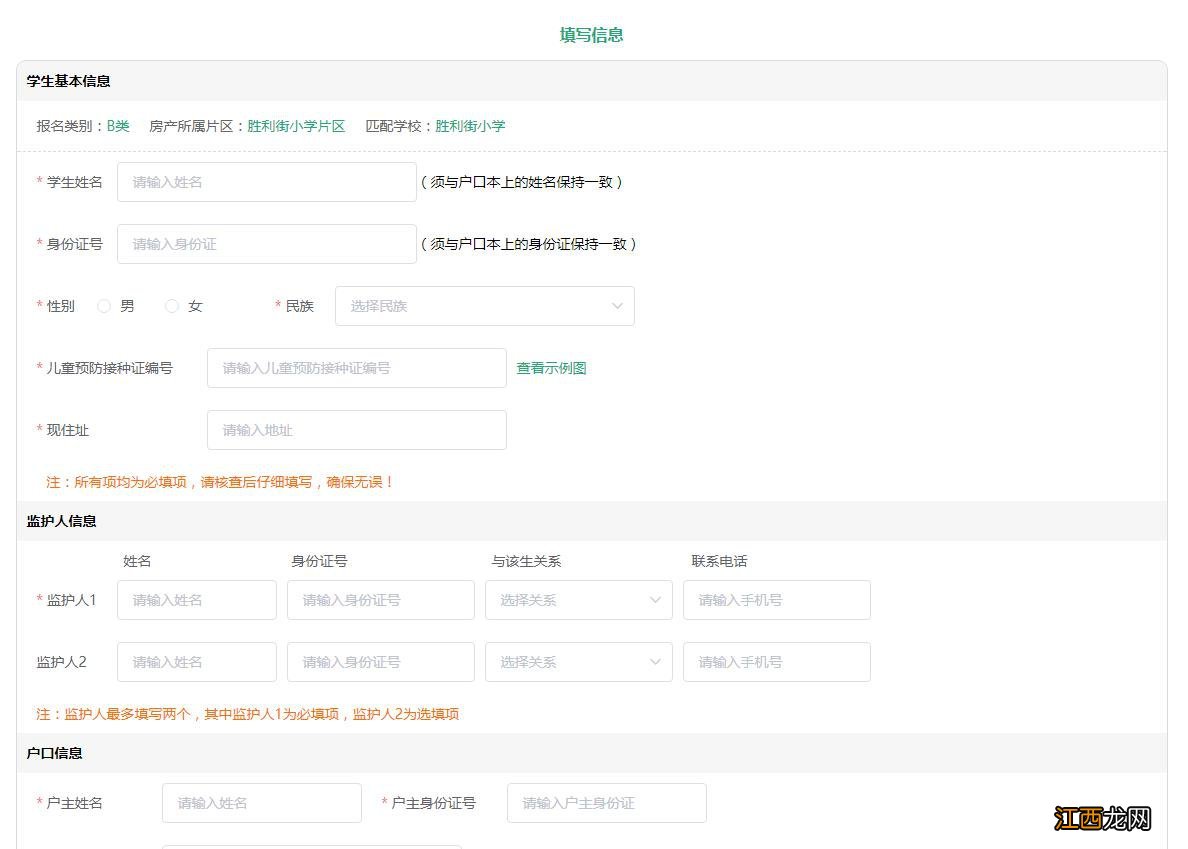Viewport: 1188px width, 849px height.
Task: Select the 男 gender radio button
Action: click(x=104, y=306)
